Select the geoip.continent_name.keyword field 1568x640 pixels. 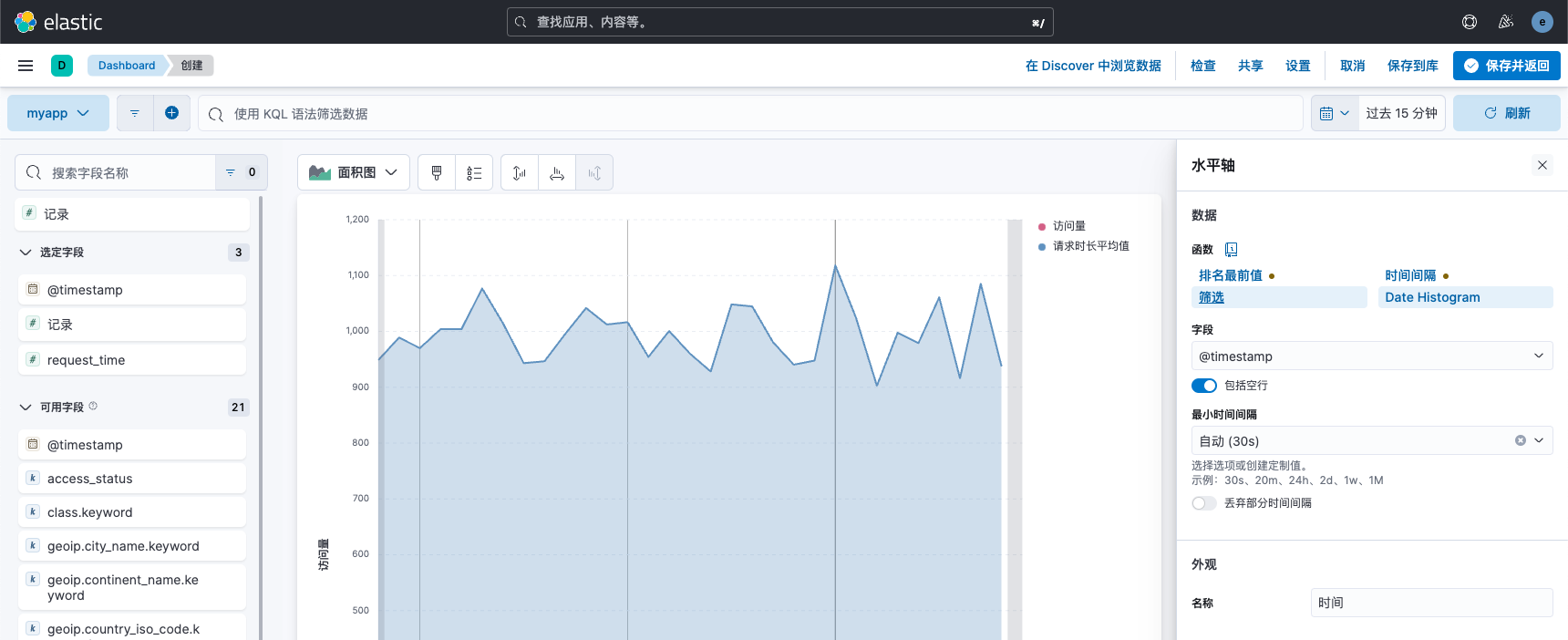tap(132, 587)
